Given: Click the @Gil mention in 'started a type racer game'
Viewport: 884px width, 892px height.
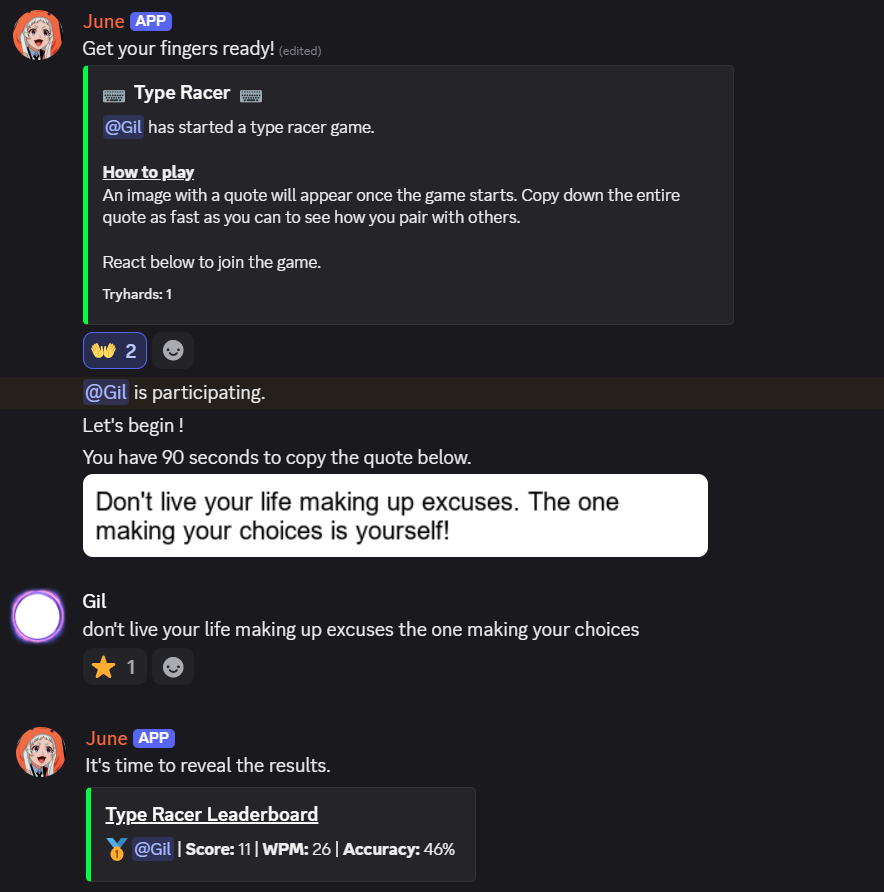Looking at the screenshot, I should [123, 128].
